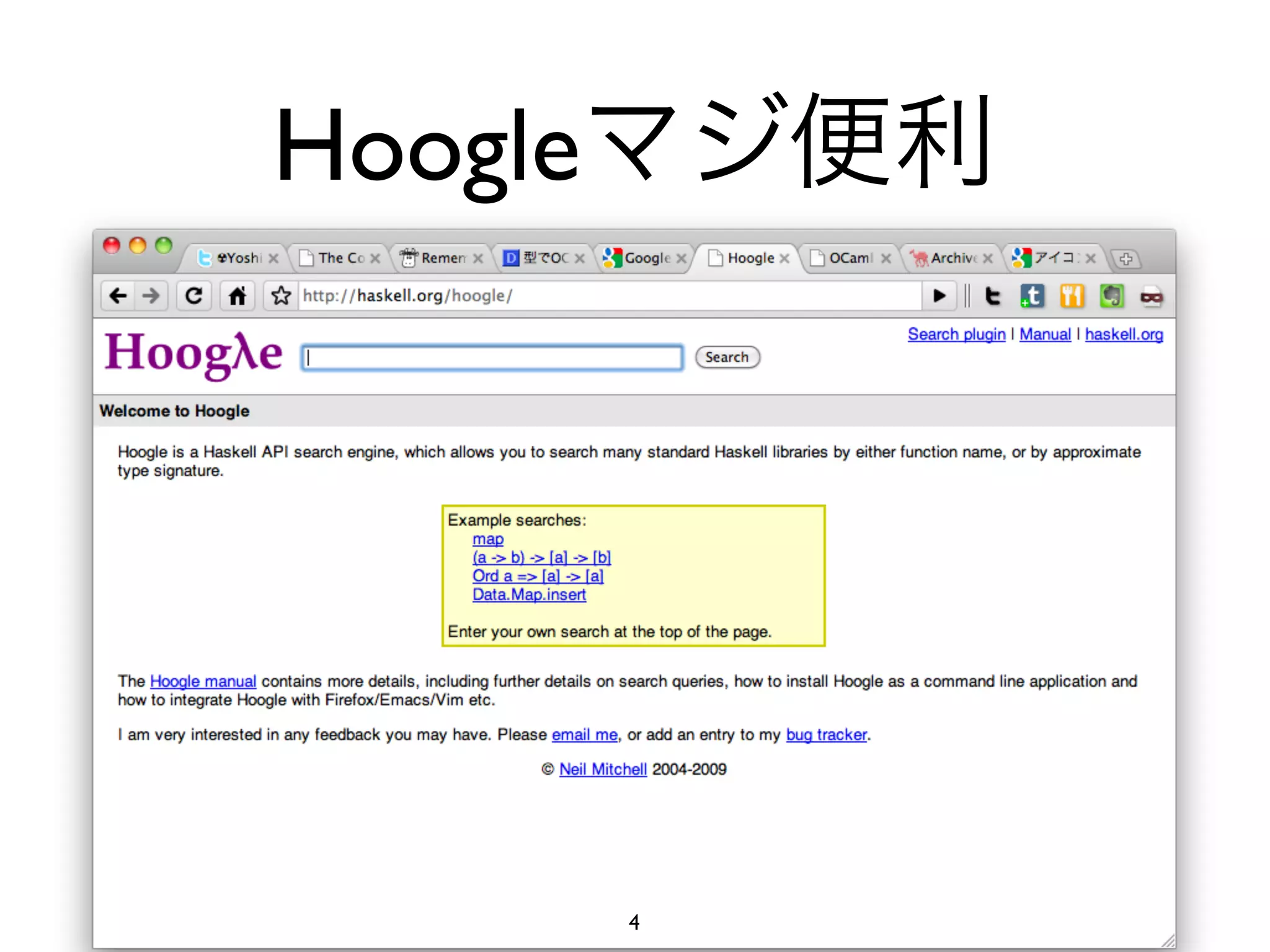Screen dimensions: 1270x952
Task: Open the Tumblr extension icon
Action: point(1032,296)
